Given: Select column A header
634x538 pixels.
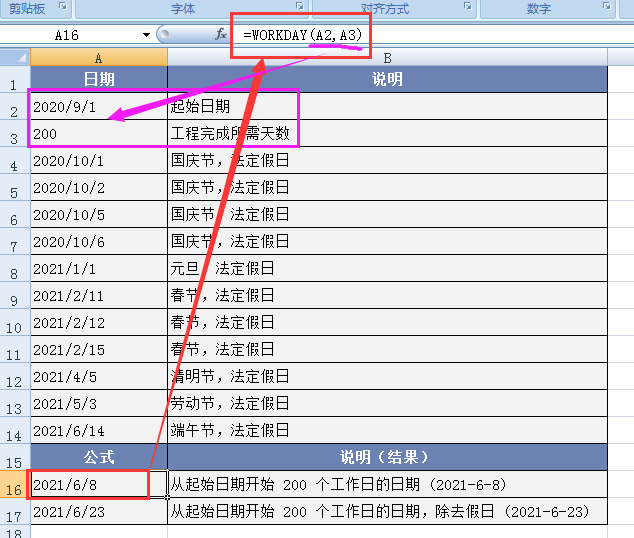Looking at the screenshot, I should [99, 57].
